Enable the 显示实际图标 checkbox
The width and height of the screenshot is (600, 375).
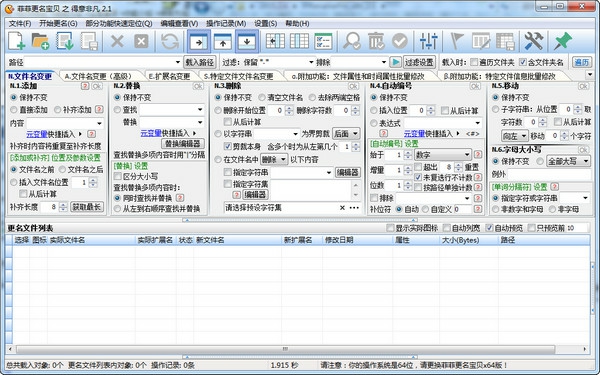[390, 228]
